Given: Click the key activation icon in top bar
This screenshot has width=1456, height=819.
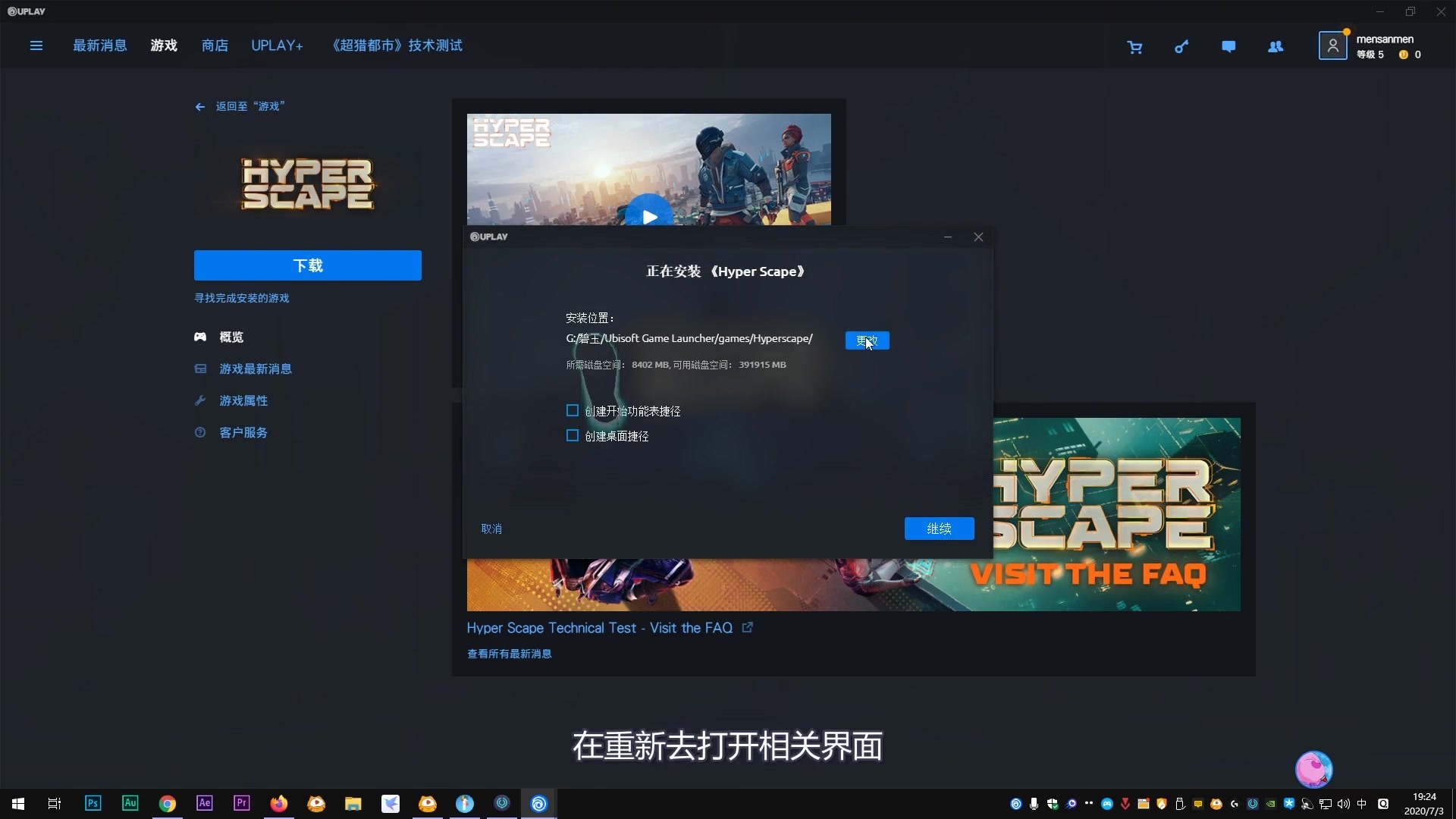Looking at the screenshot, I should [x=1181, y=46].
